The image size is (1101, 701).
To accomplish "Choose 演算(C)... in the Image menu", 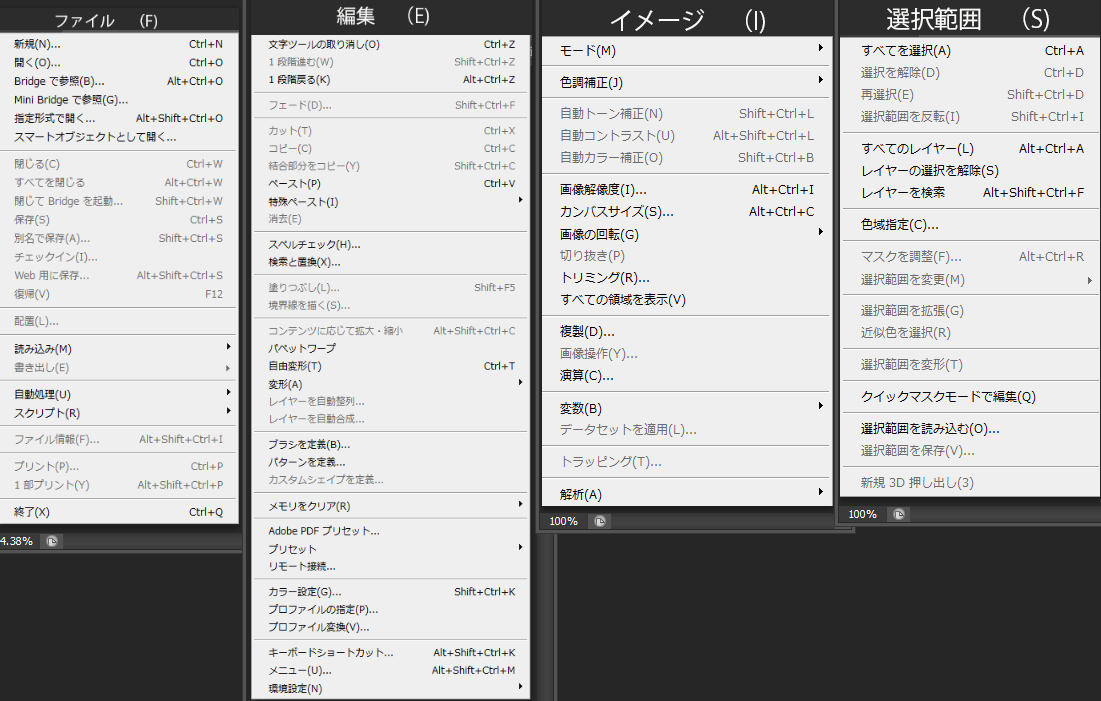I will pos(687,375).
